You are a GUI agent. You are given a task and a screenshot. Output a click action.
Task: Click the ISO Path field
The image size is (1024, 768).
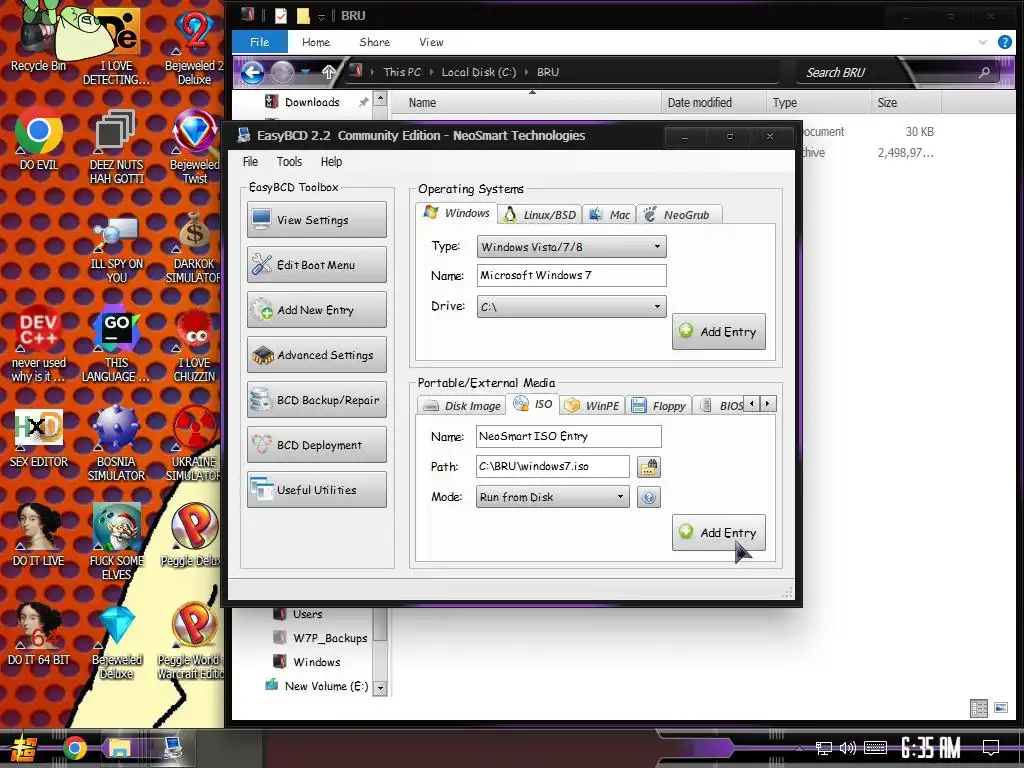point(552,466)
